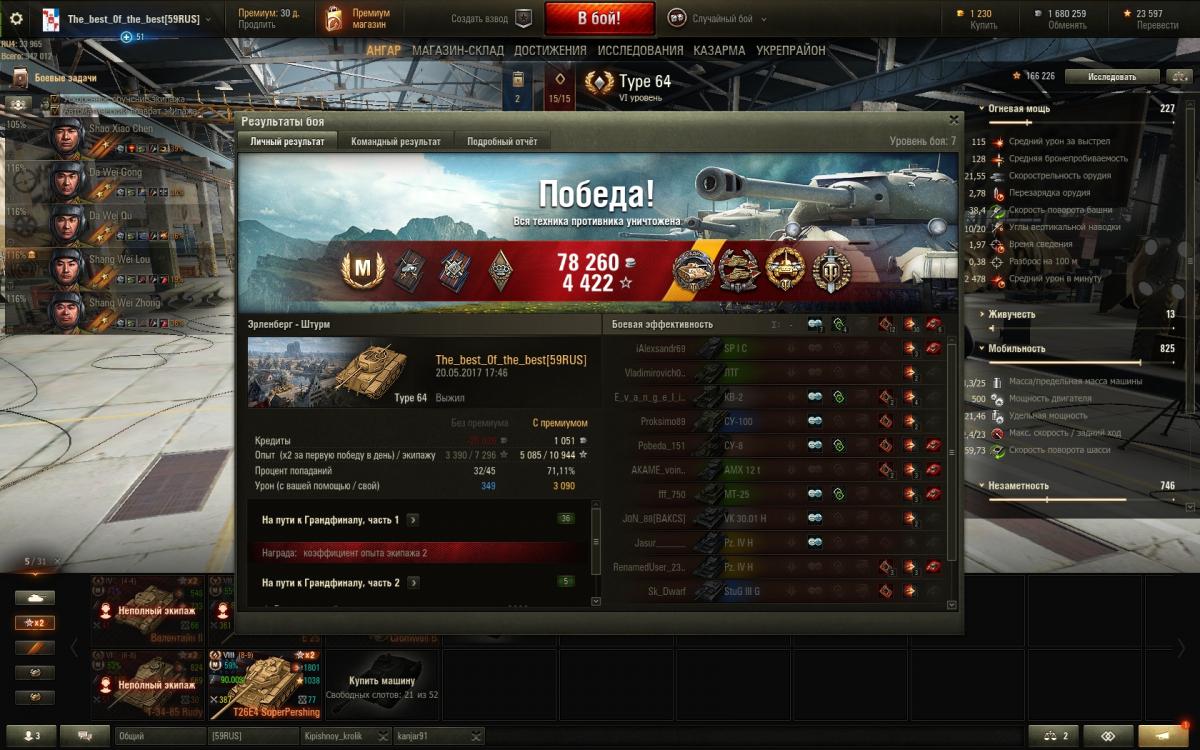Open the Создать взвод platoon icon
The height and width of the screenshot is (750, 1200).
pos(523,18)
